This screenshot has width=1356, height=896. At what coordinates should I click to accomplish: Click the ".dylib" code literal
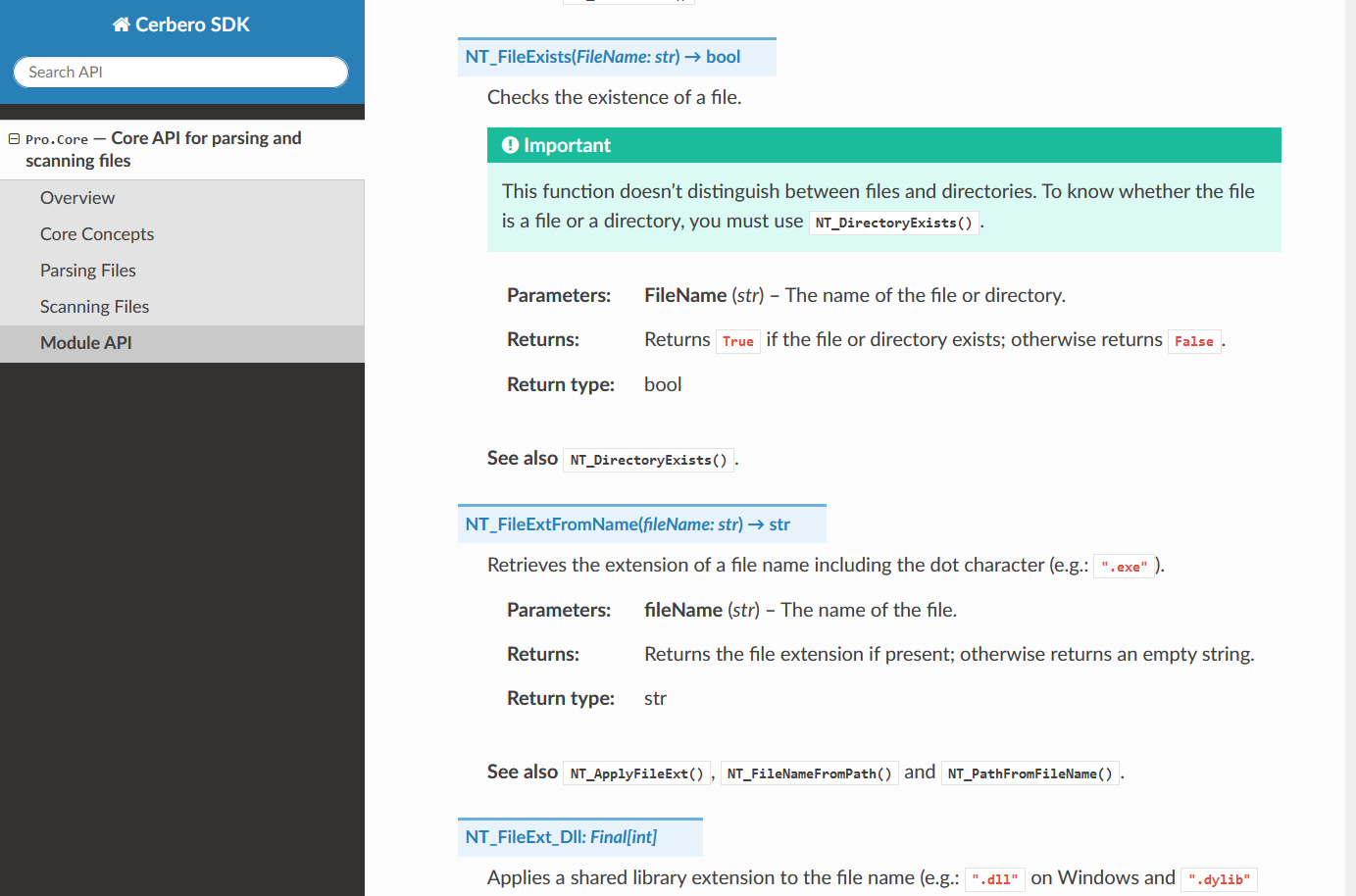point(1219,879)
